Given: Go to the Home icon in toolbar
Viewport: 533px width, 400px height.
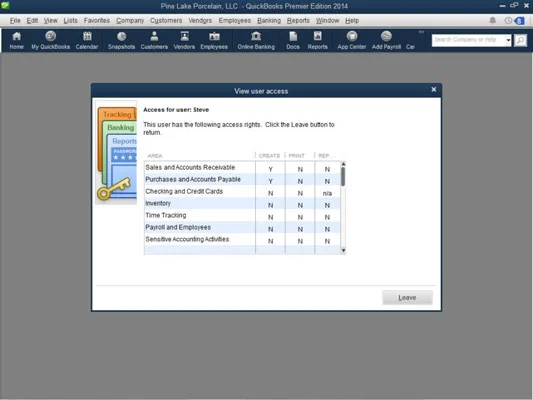Looking at the screenshot, I should (16, 40).
